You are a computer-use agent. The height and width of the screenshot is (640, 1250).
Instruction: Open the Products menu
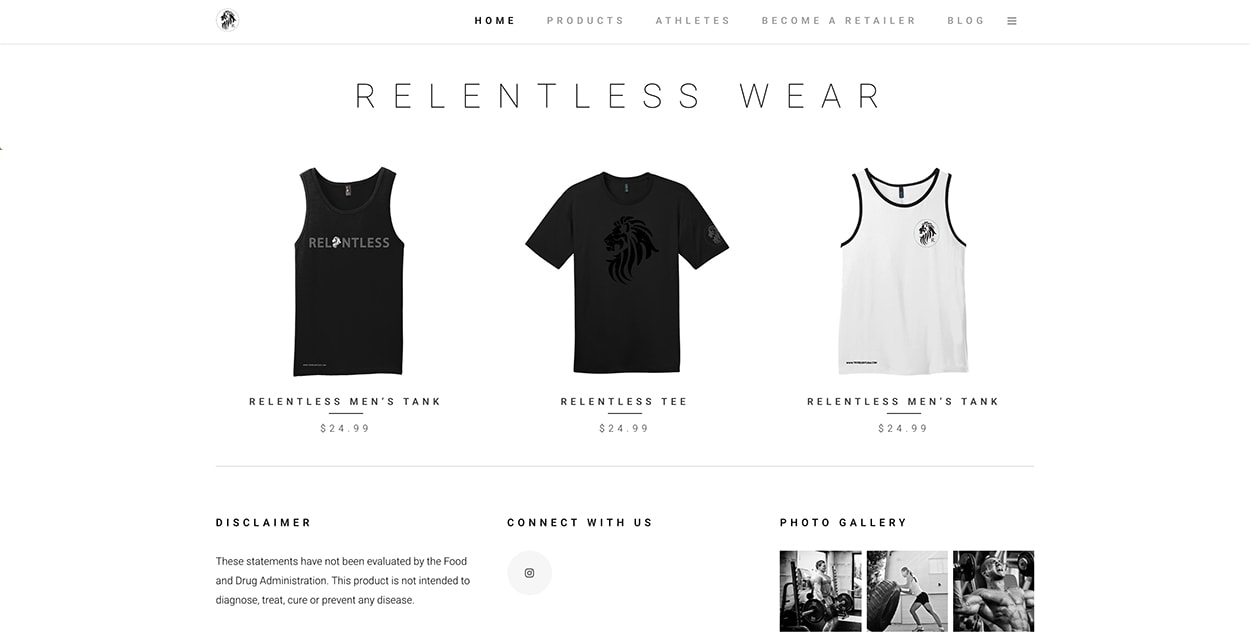point(585,21)
